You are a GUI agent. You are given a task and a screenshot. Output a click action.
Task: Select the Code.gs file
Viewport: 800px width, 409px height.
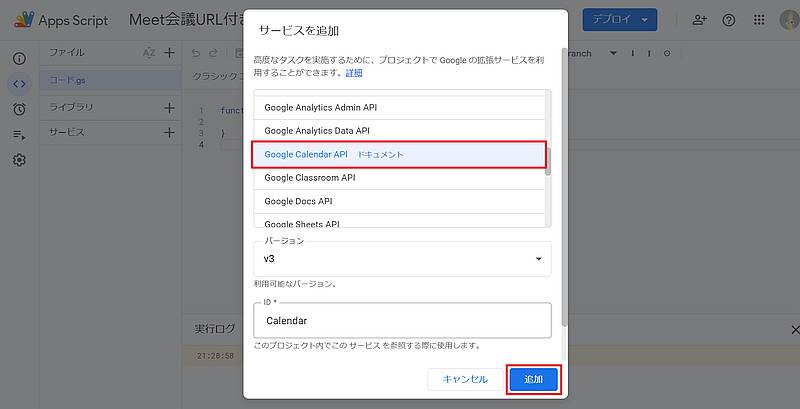(110, 81)
